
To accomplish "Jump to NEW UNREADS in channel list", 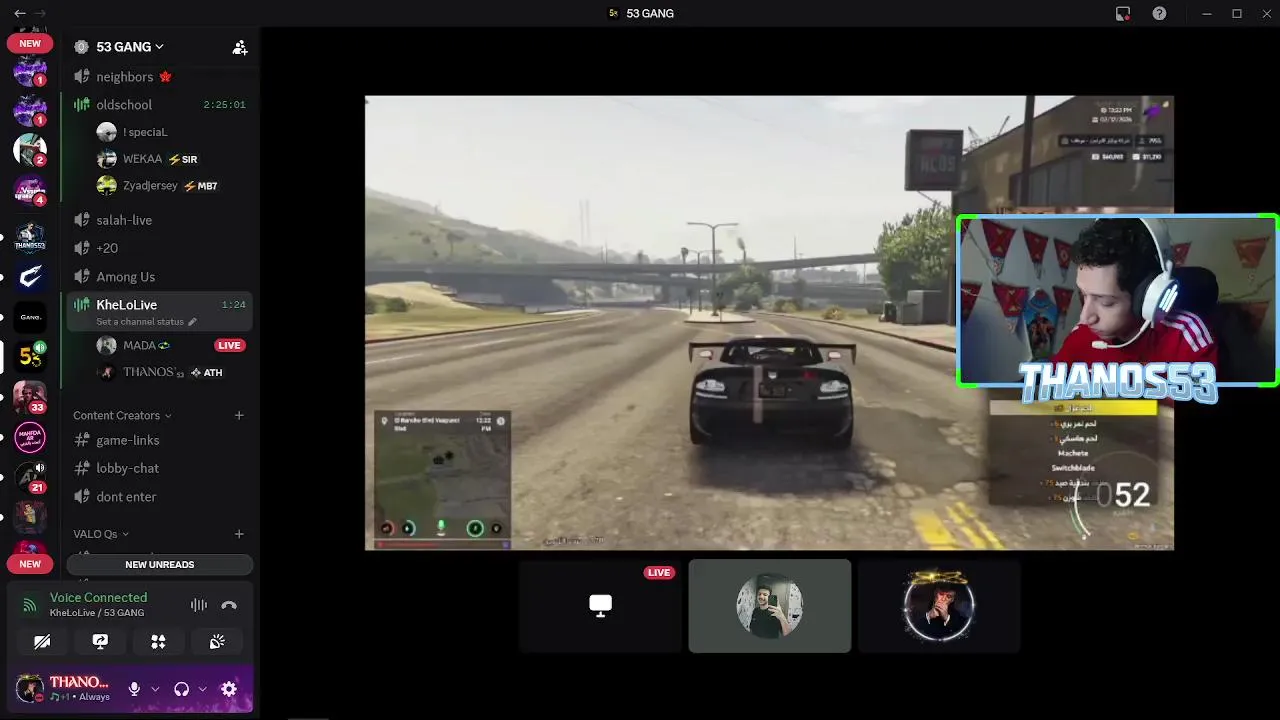I will 160,565.
